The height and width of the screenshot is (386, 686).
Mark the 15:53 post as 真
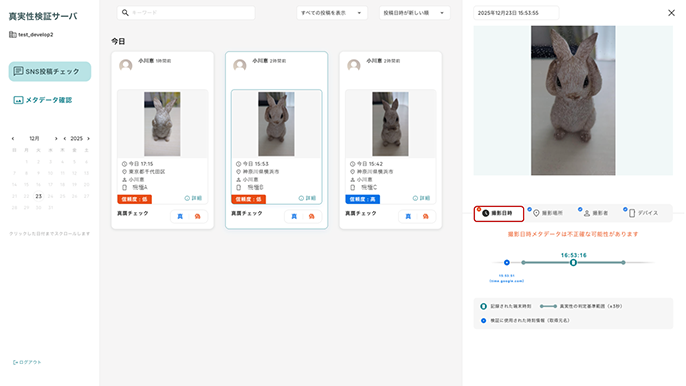(294, 216)
